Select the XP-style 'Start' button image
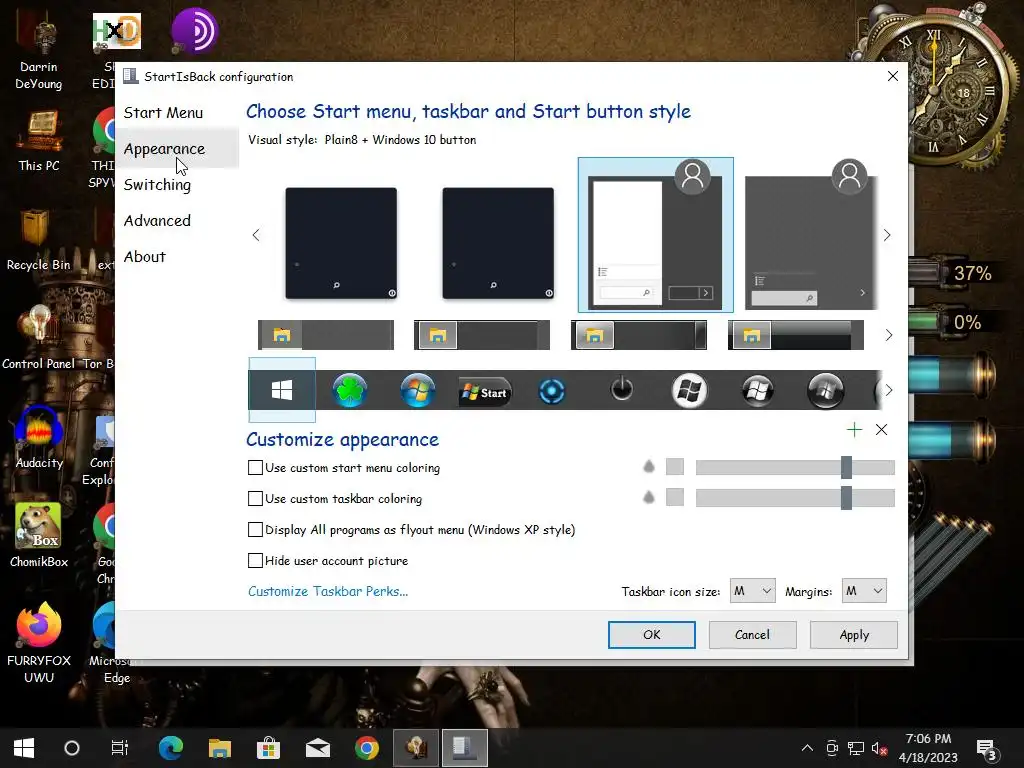Viewport: 1024px width, 768px height. (x=485, y=392)
